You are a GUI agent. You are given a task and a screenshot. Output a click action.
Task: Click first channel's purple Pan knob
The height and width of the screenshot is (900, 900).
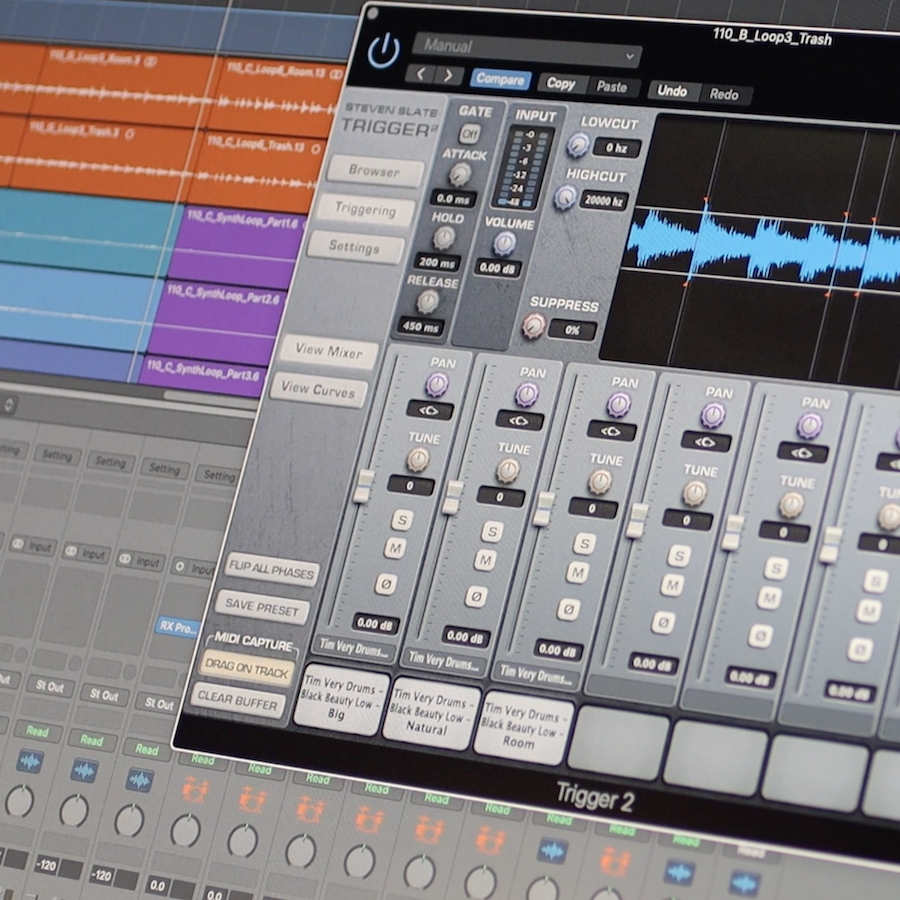[x=438, y=384]
